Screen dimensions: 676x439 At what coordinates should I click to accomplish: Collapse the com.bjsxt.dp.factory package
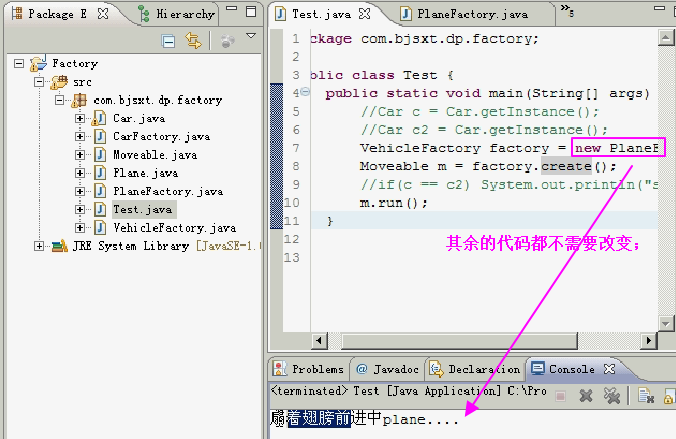point(59,100)
